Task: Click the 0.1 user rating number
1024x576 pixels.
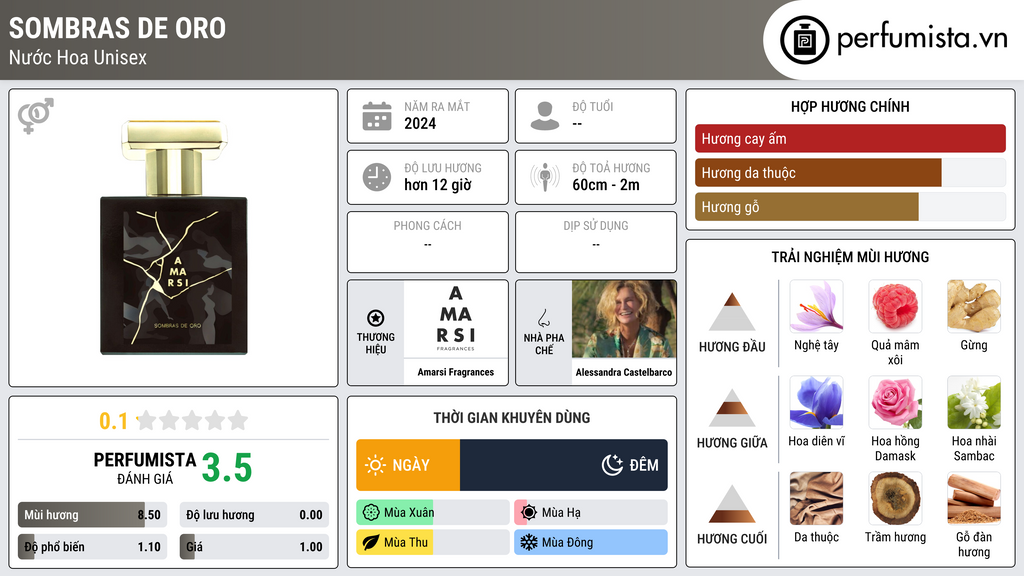Action: click(114, 421)
